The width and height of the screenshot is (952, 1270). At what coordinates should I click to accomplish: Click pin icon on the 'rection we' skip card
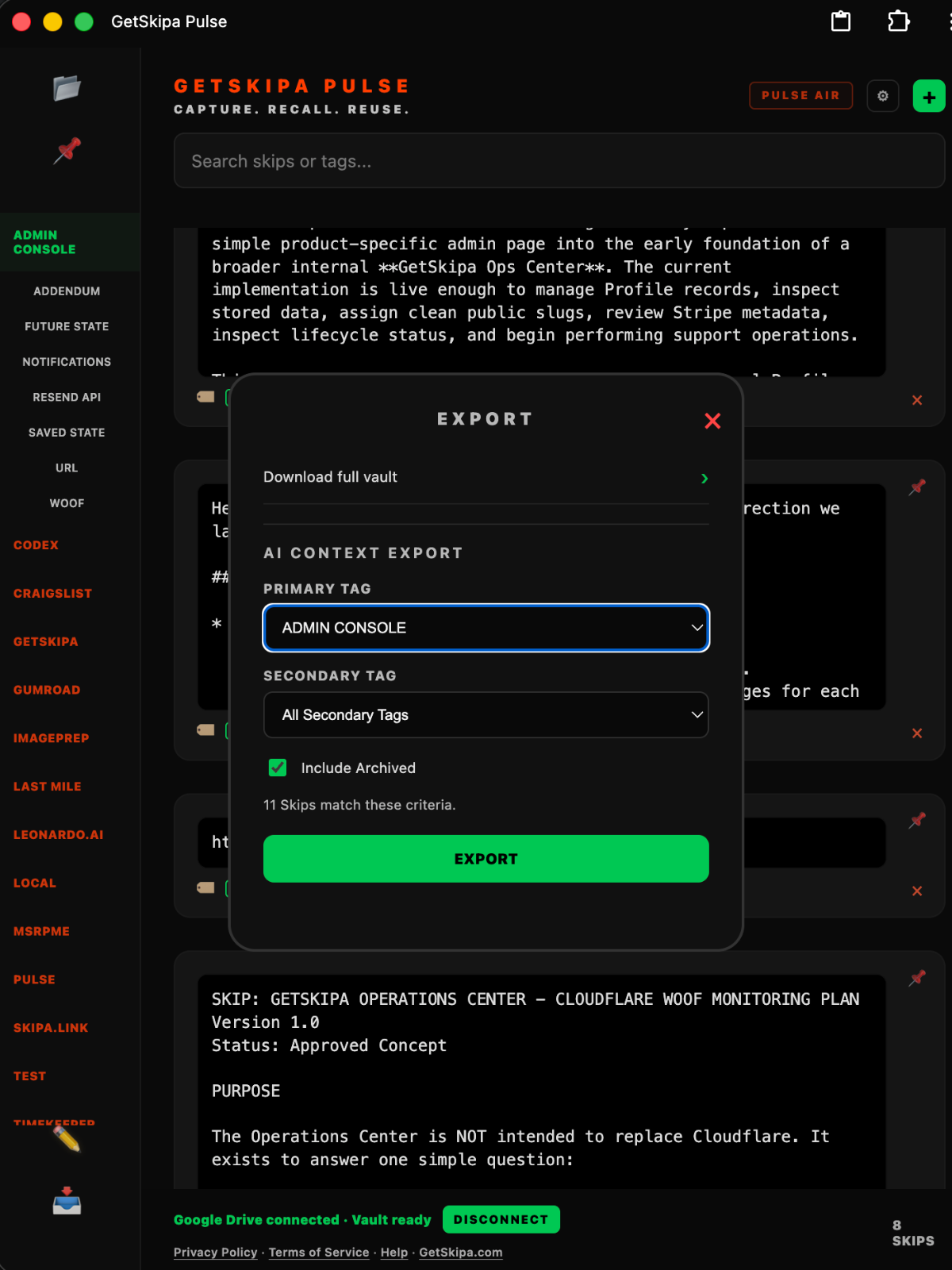(x=917, y=487)
